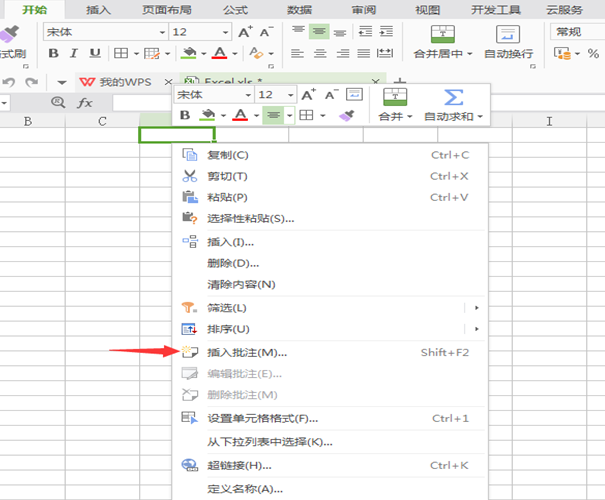The image size is (605, 500).
Task: Click the mini toolbar AutoSum sigma icon
Action: tap(453, 97)
